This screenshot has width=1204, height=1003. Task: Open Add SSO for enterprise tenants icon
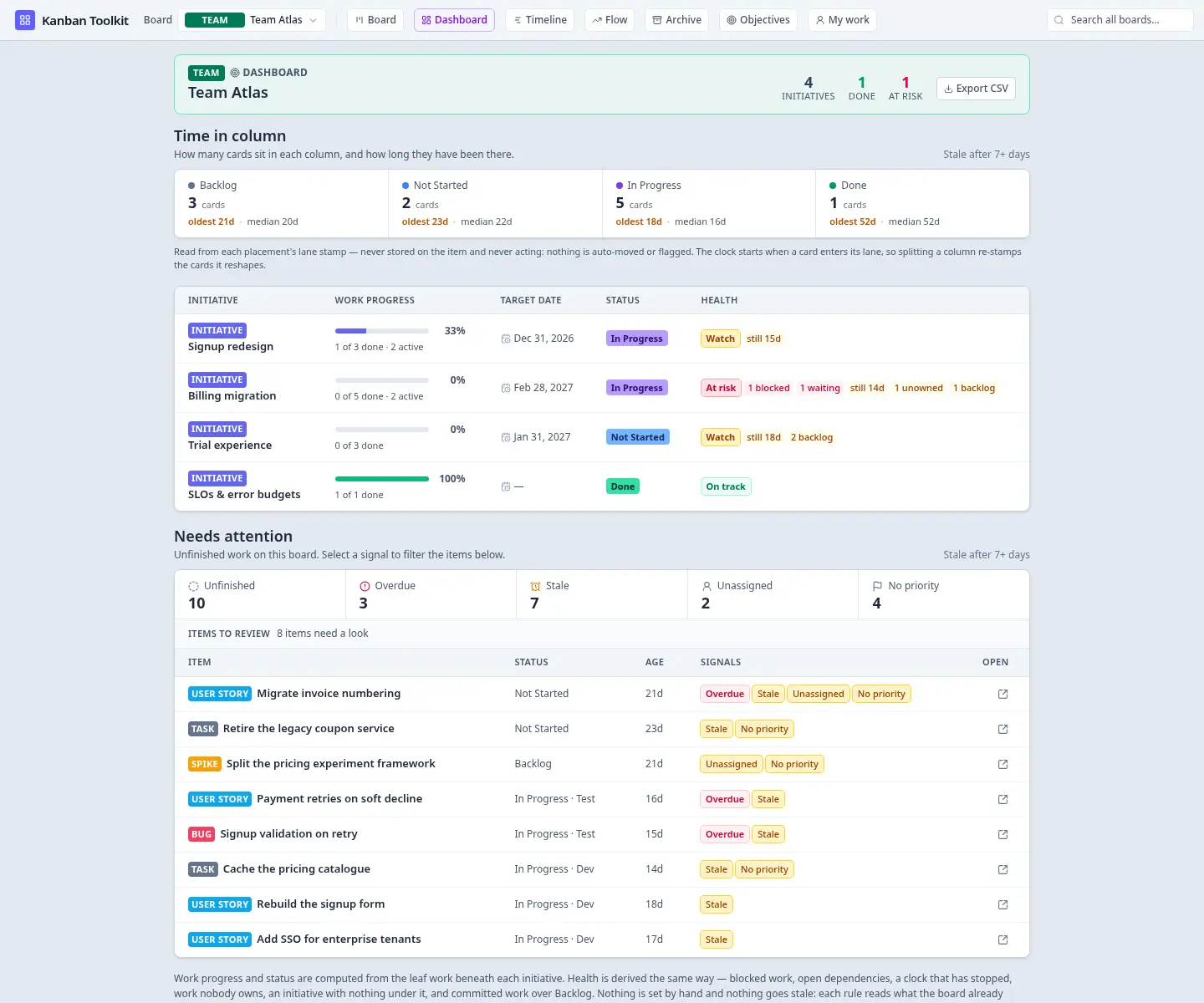point(1002,939)
